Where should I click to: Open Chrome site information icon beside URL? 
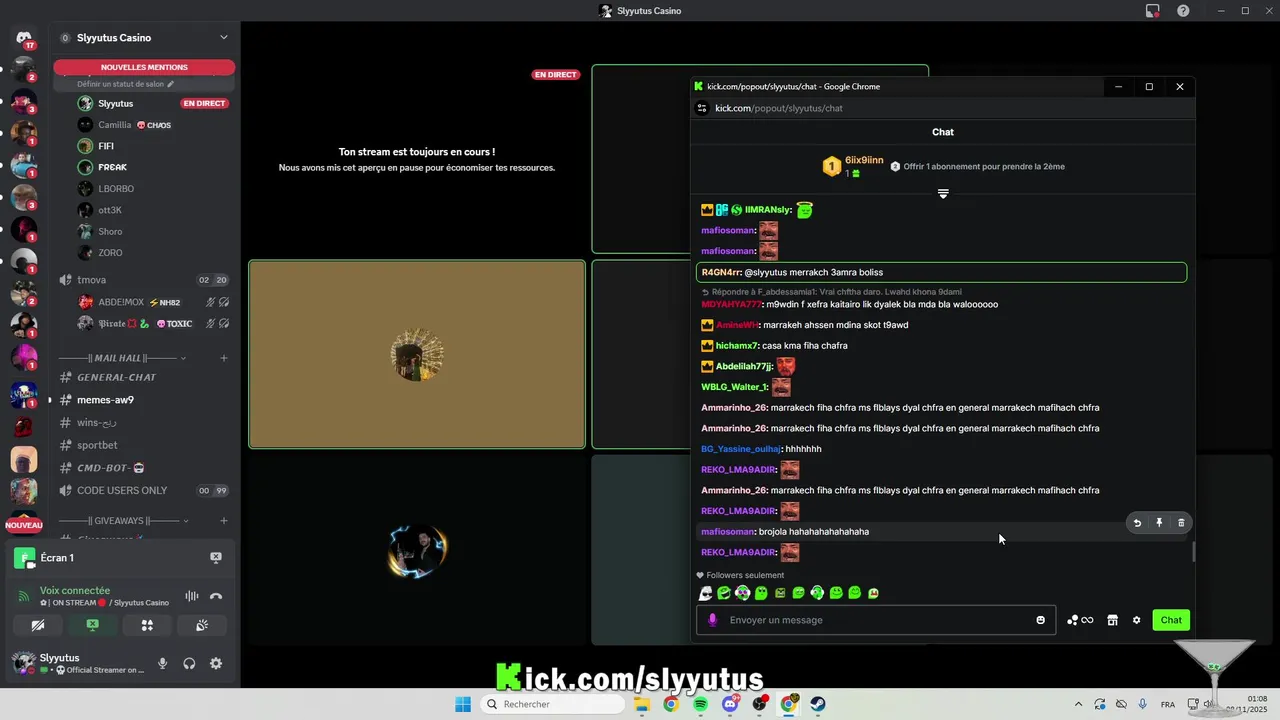[702, 108]
